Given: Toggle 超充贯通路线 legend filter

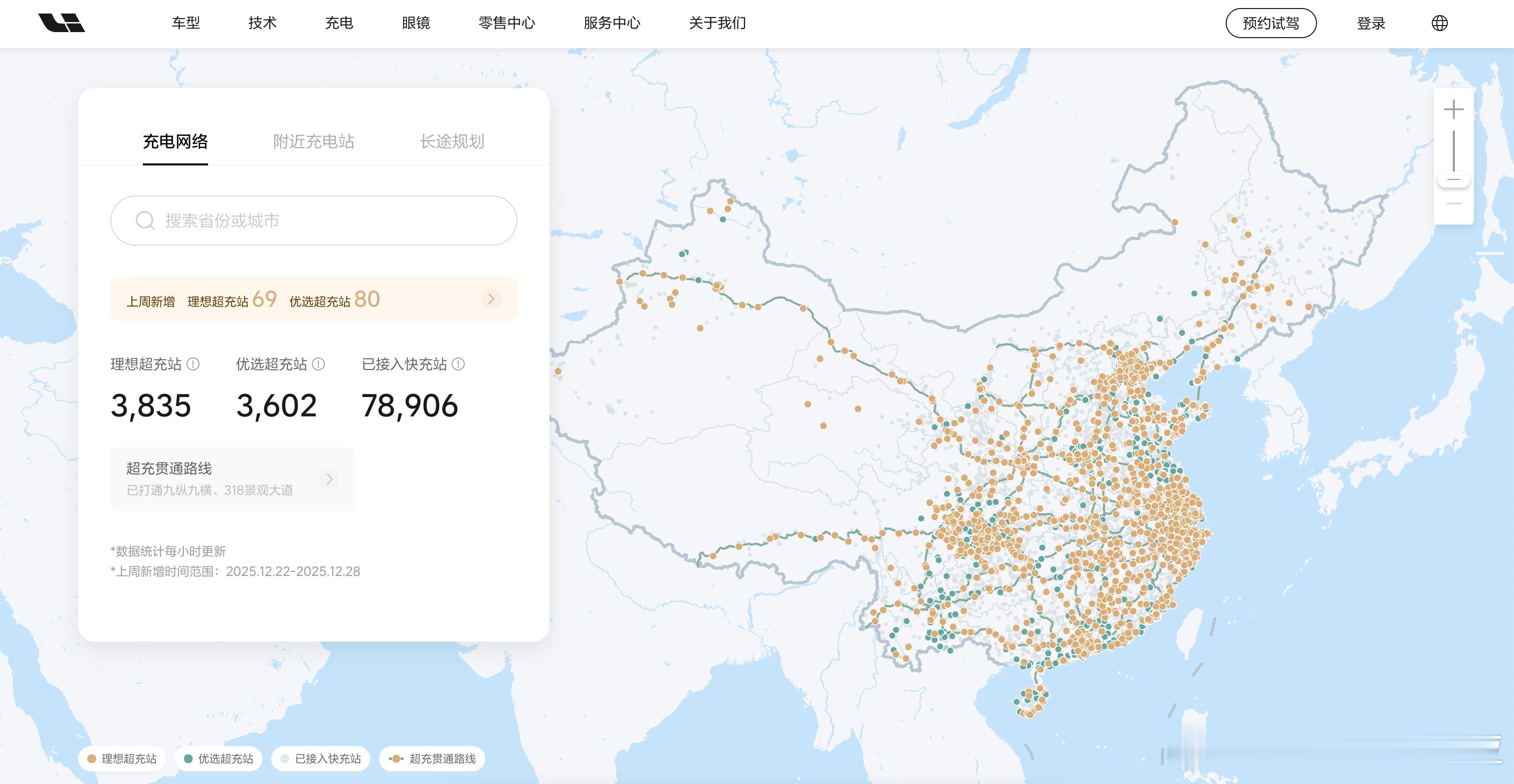Looking at the screenshot, I should pos(432,759).
